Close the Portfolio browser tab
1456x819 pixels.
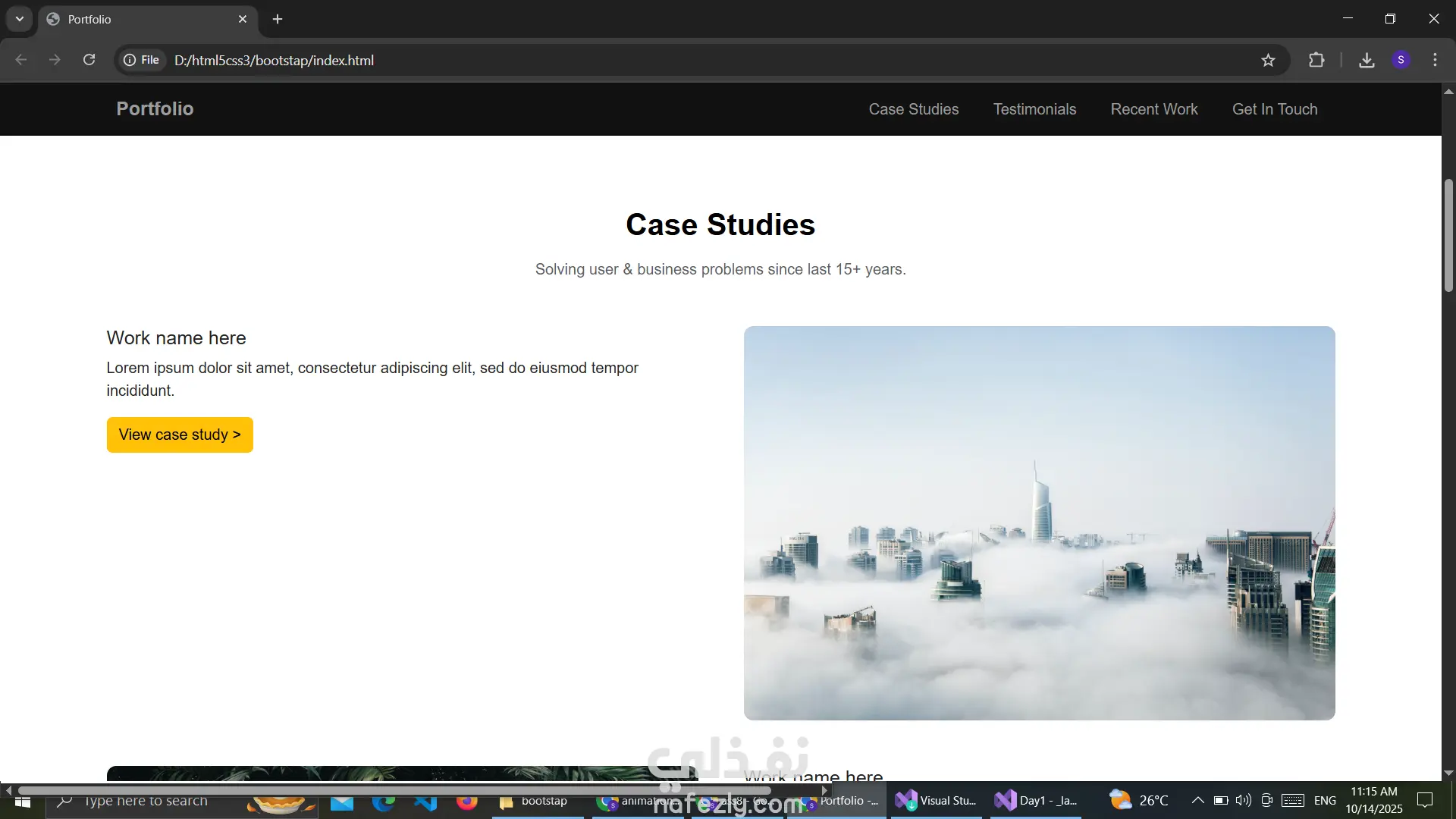(243, 19)
